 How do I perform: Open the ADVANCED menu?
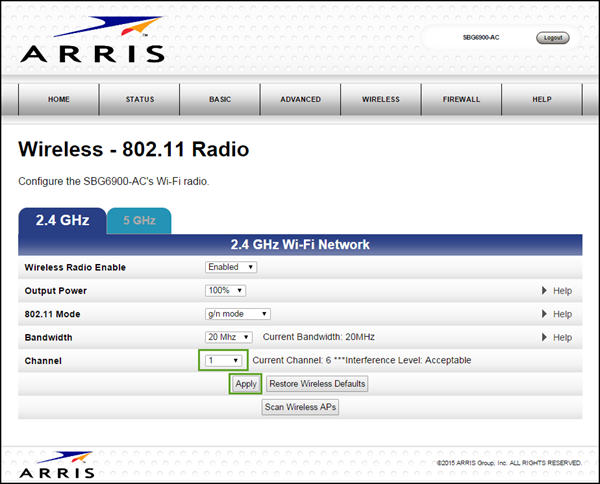click(x=300, y=100)
